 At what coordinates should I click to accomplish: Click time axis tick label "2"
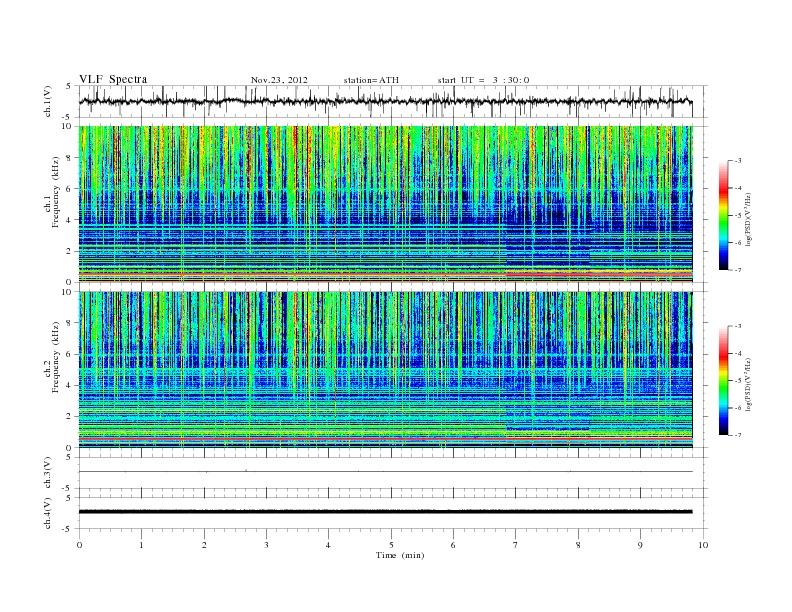point(204,545)
